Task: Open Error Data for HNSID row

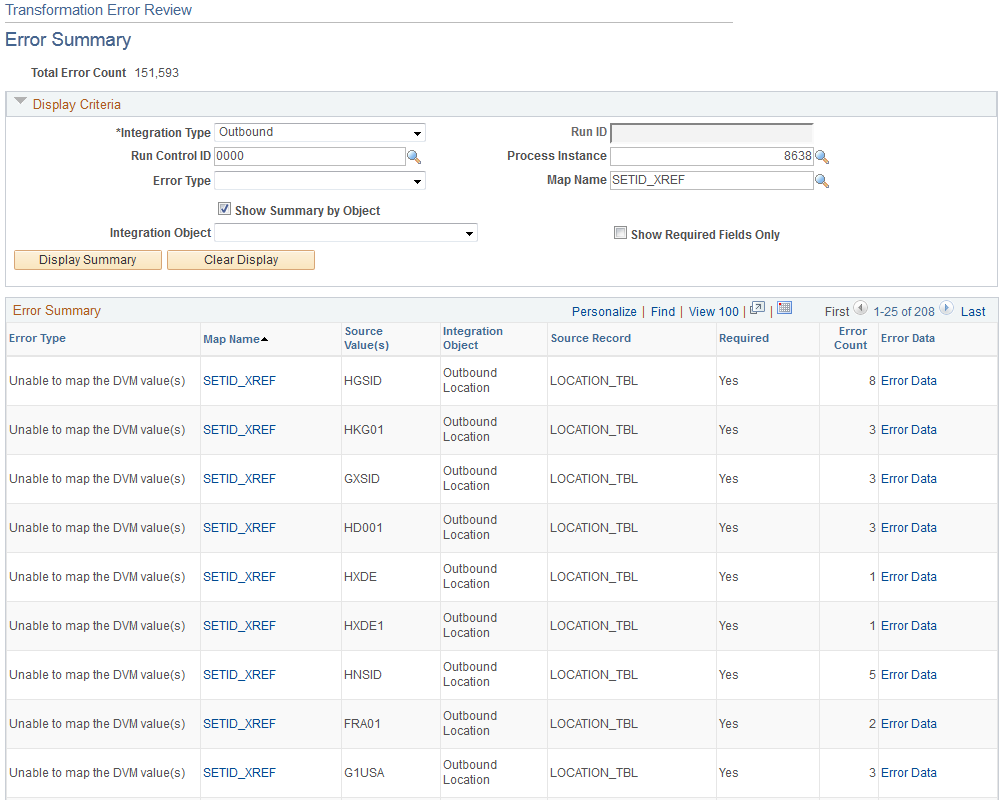Action: [x=908, y=675]
